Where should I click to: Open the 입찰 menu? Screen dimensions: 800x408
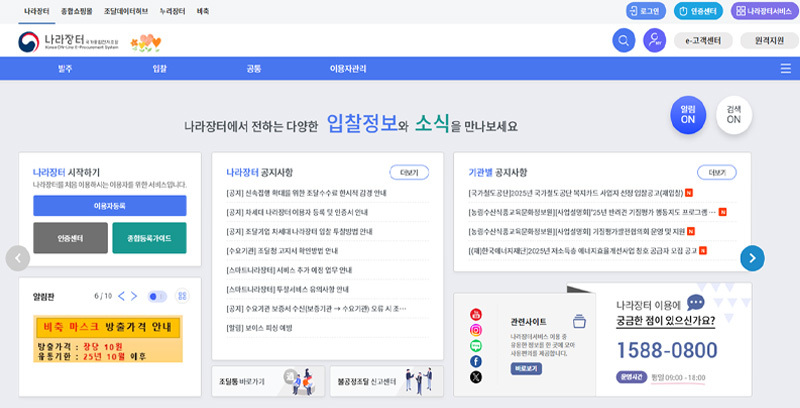tap(160, 68)
